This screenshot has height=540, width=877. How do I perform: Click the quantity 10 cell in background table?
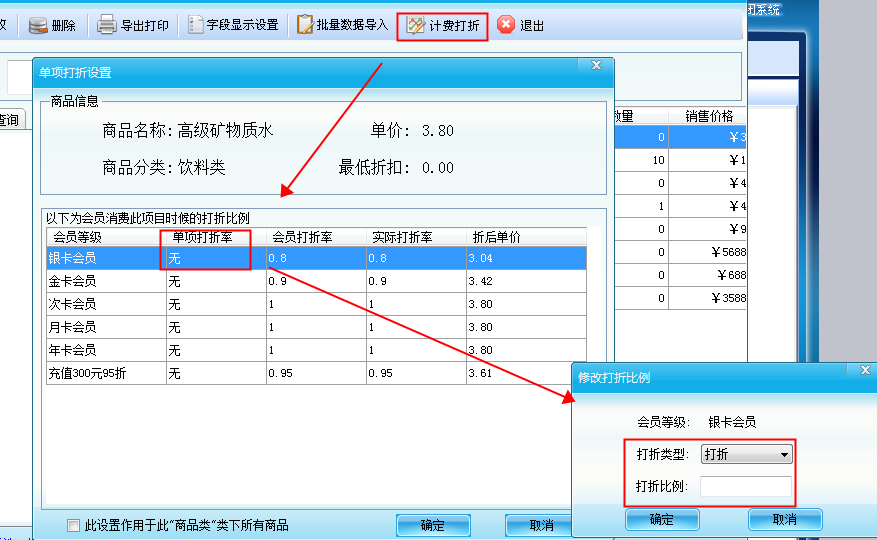coord(642,160)
